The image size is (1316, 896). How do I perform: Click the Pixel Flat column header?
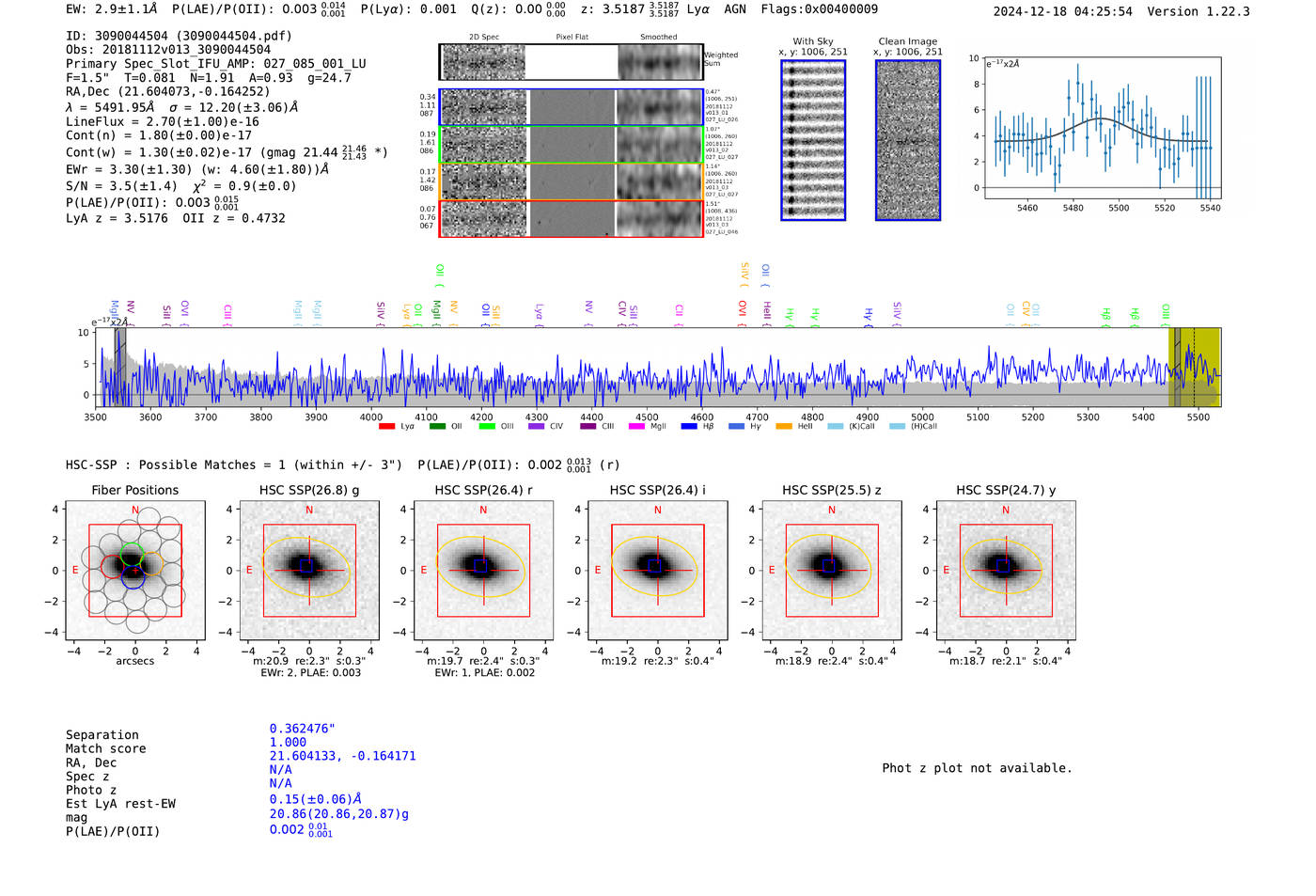point(572,38)
